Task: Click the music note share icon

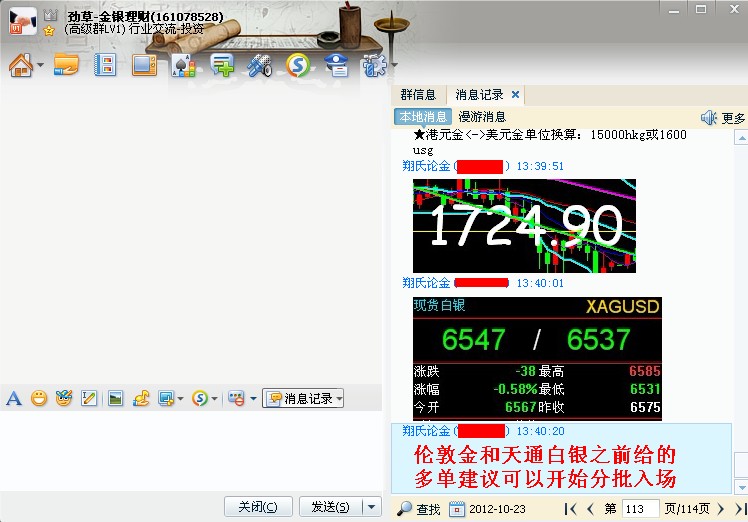Action: [x=141, y=398]
